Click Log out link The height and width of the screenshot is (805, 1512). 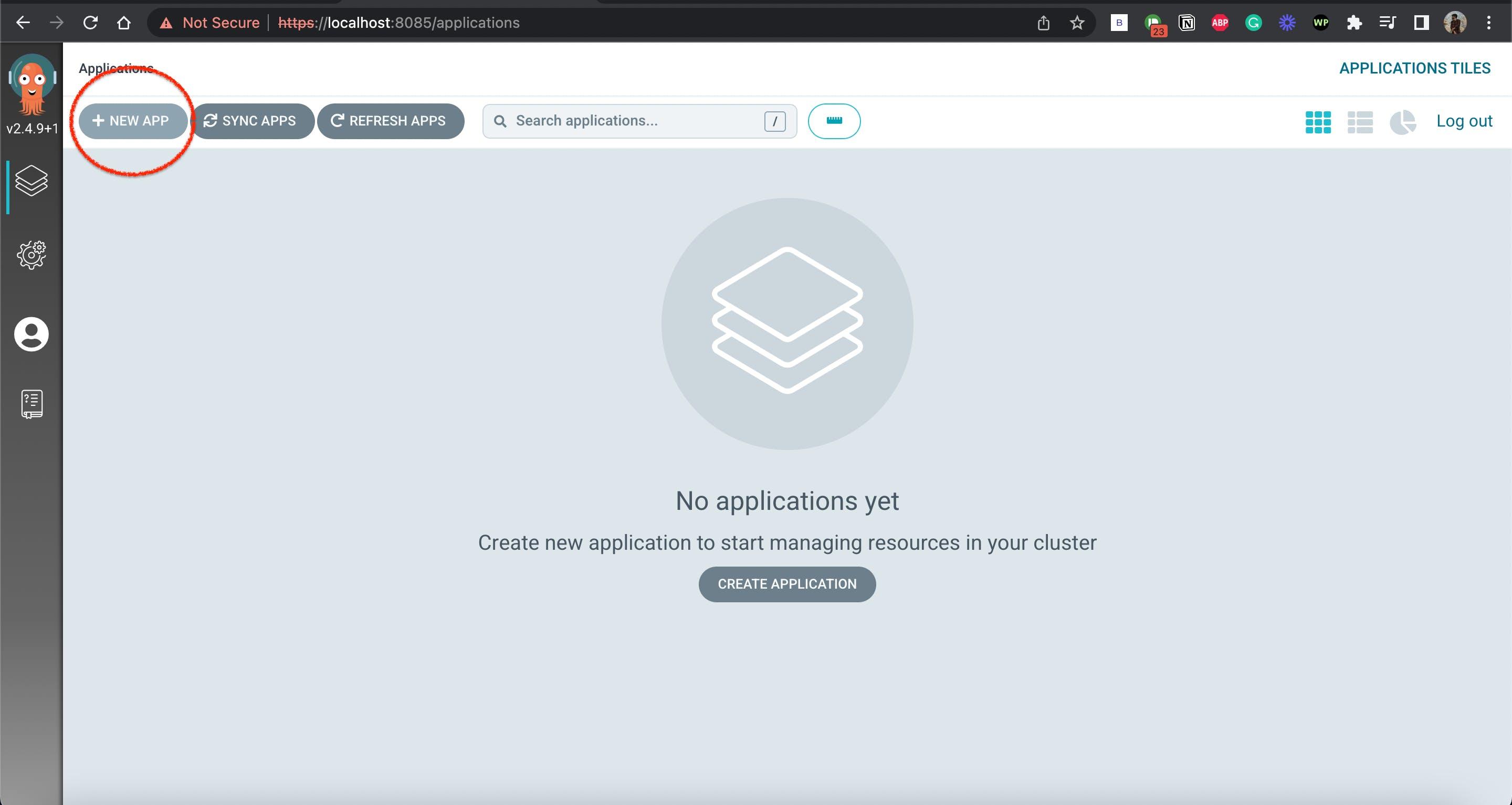coord(1463,121)
